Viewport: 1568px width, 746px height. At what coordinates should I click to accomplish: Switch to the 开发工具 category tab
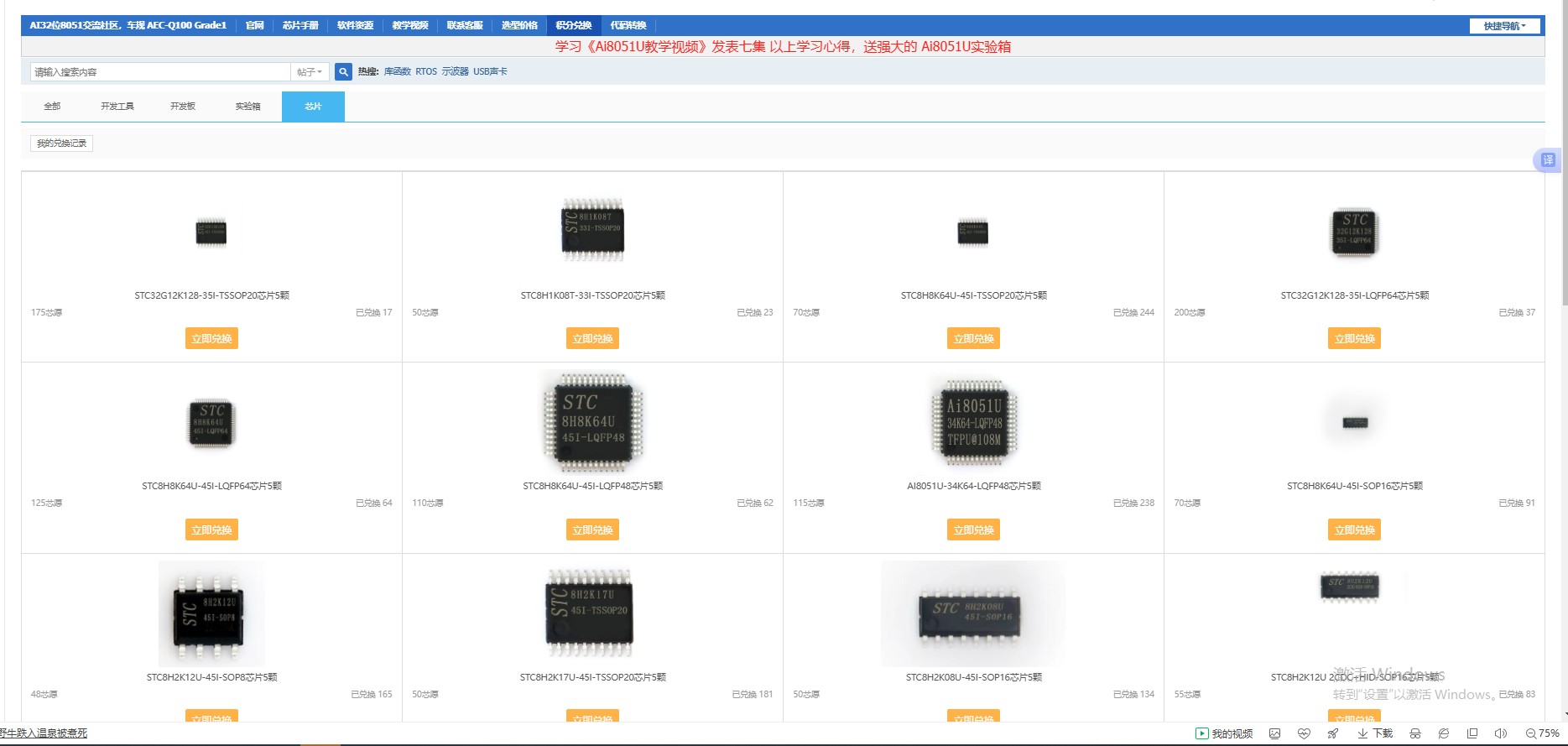(x=117, y=107)
